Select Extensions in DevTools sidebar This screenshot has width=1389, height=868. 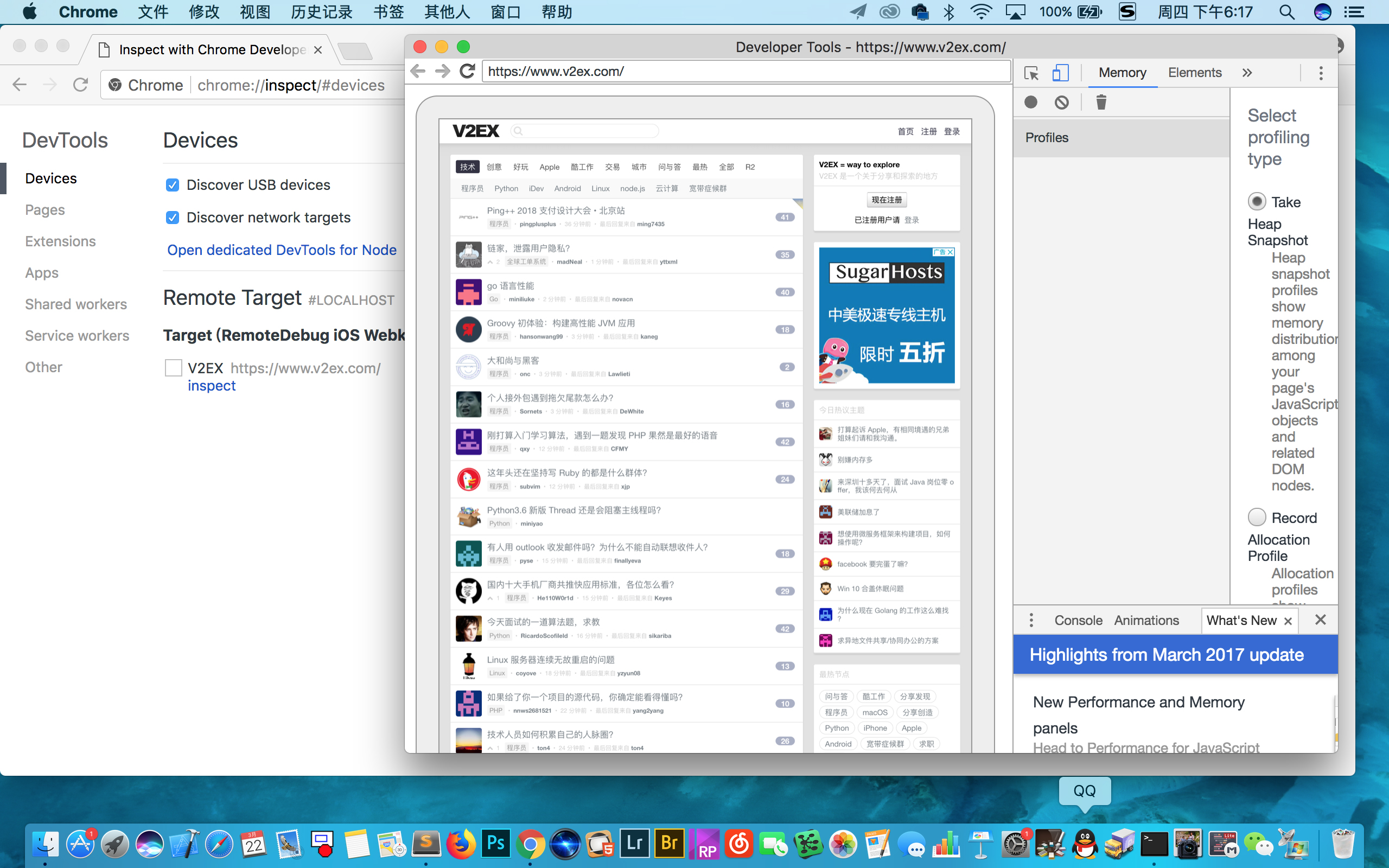(x=60, y=242)
